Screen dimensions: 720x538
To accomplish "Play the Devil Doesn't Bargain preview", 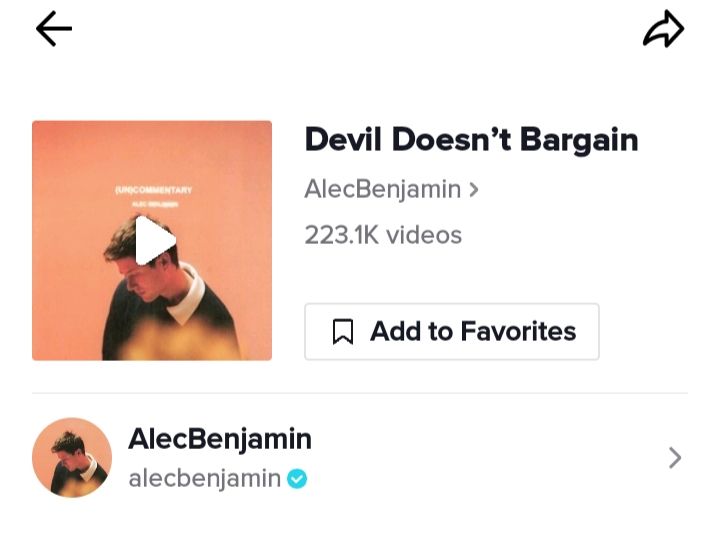I will coord(156,240).
